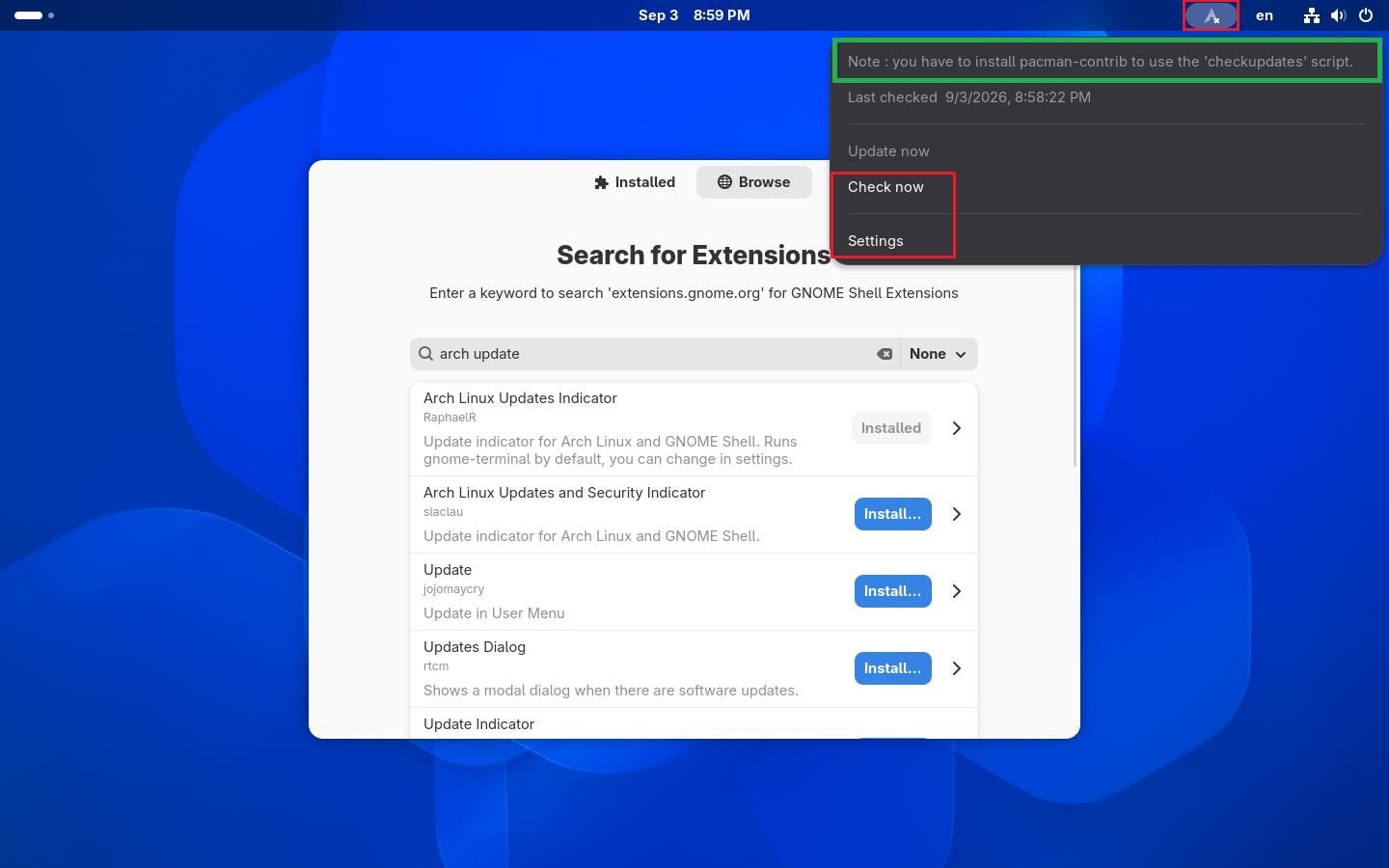The image size is (1389, 868).
Task: Expand Updates Dialog extension details
Action: [957, 668]
